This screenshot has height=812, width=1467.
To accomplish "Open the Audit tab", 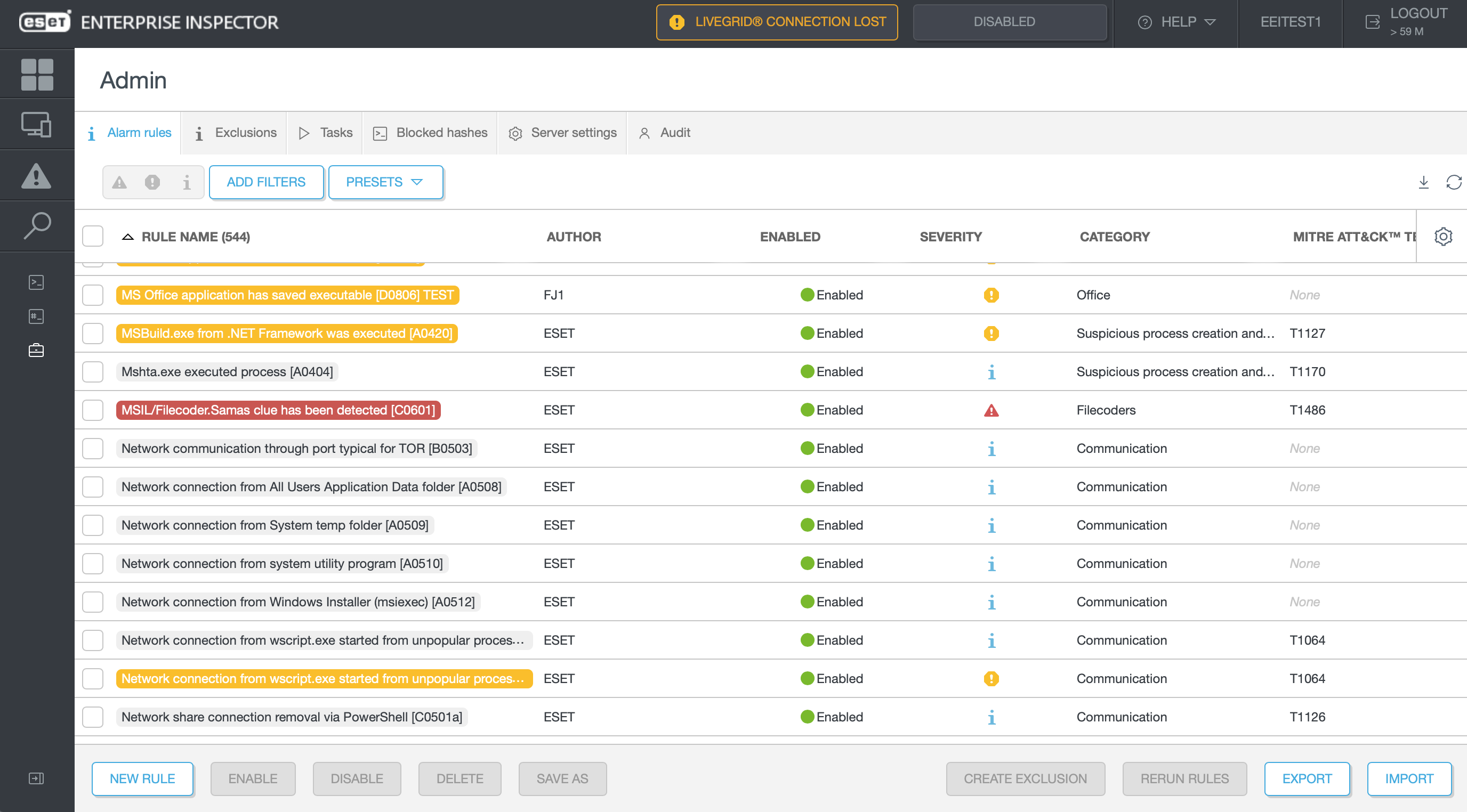I will [664, 133].
